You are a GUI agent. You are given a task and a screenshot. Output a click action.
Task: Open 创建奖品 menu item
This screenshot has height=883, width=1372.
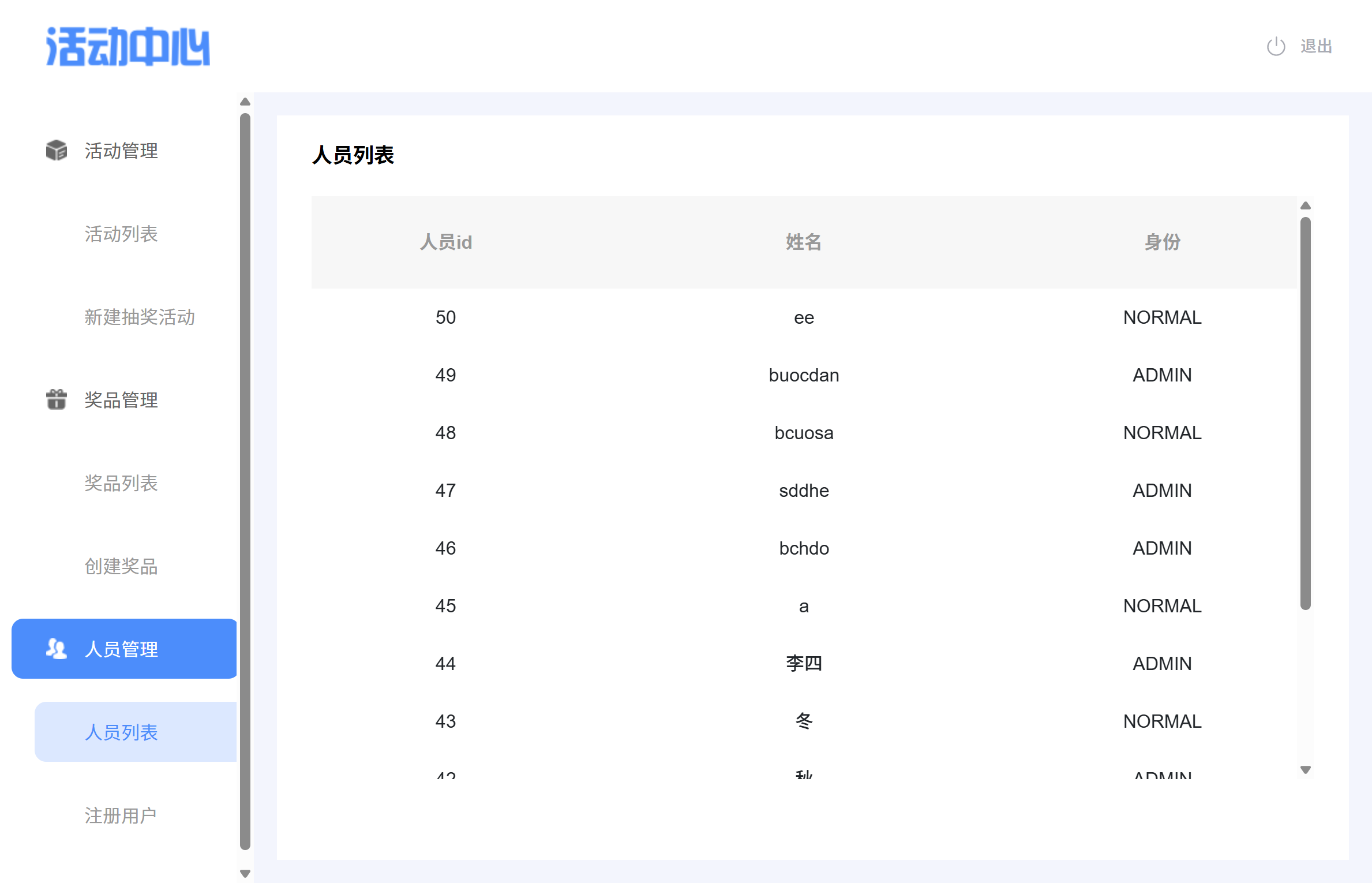click(121, 566)
